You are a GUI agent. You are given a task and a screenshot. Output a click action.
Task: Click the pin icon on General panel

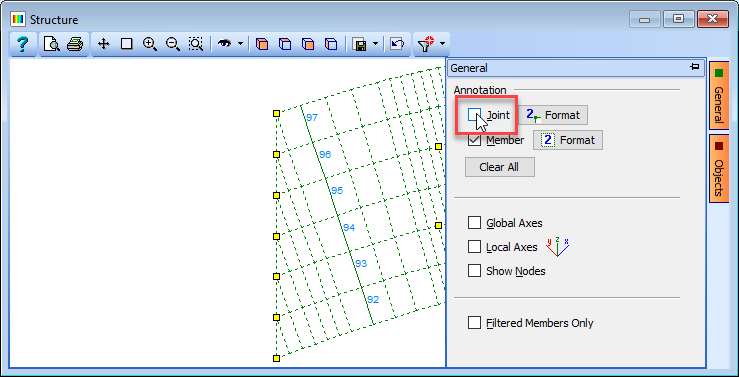(694, 67)
